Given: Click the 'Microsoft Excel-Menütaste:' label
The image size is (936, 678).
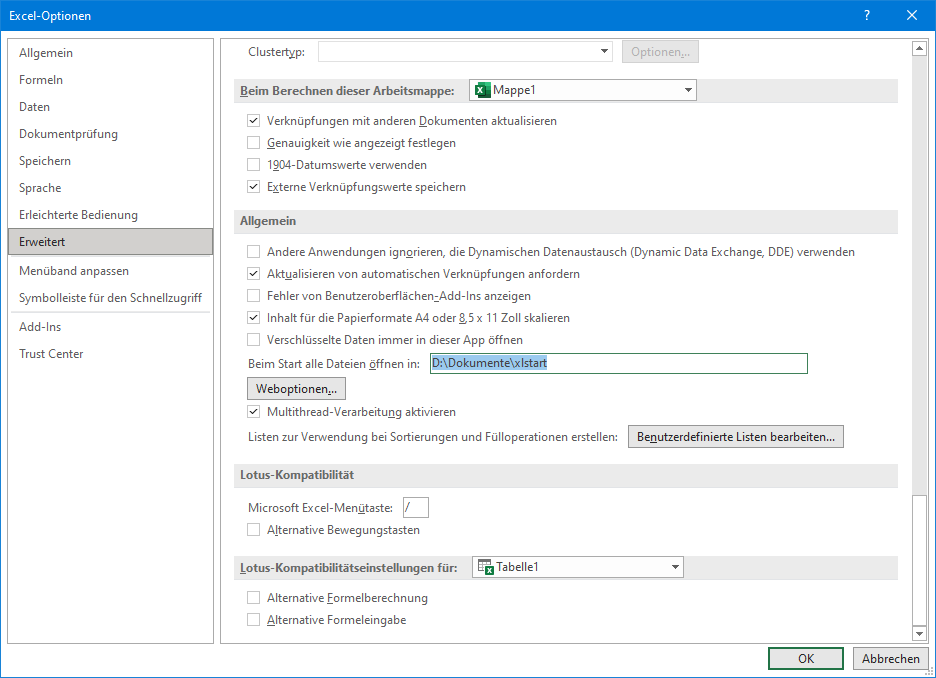Looking at the screenshot, I should coord(320,508).
